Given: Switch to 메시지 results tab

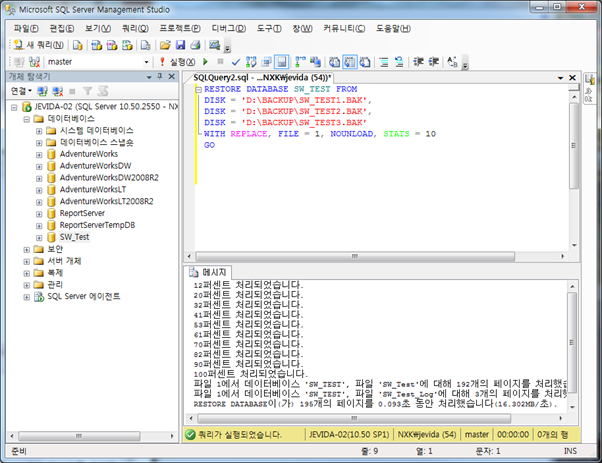Looking at the screenshot, I should pyautogui.click(x=208, y=272).
